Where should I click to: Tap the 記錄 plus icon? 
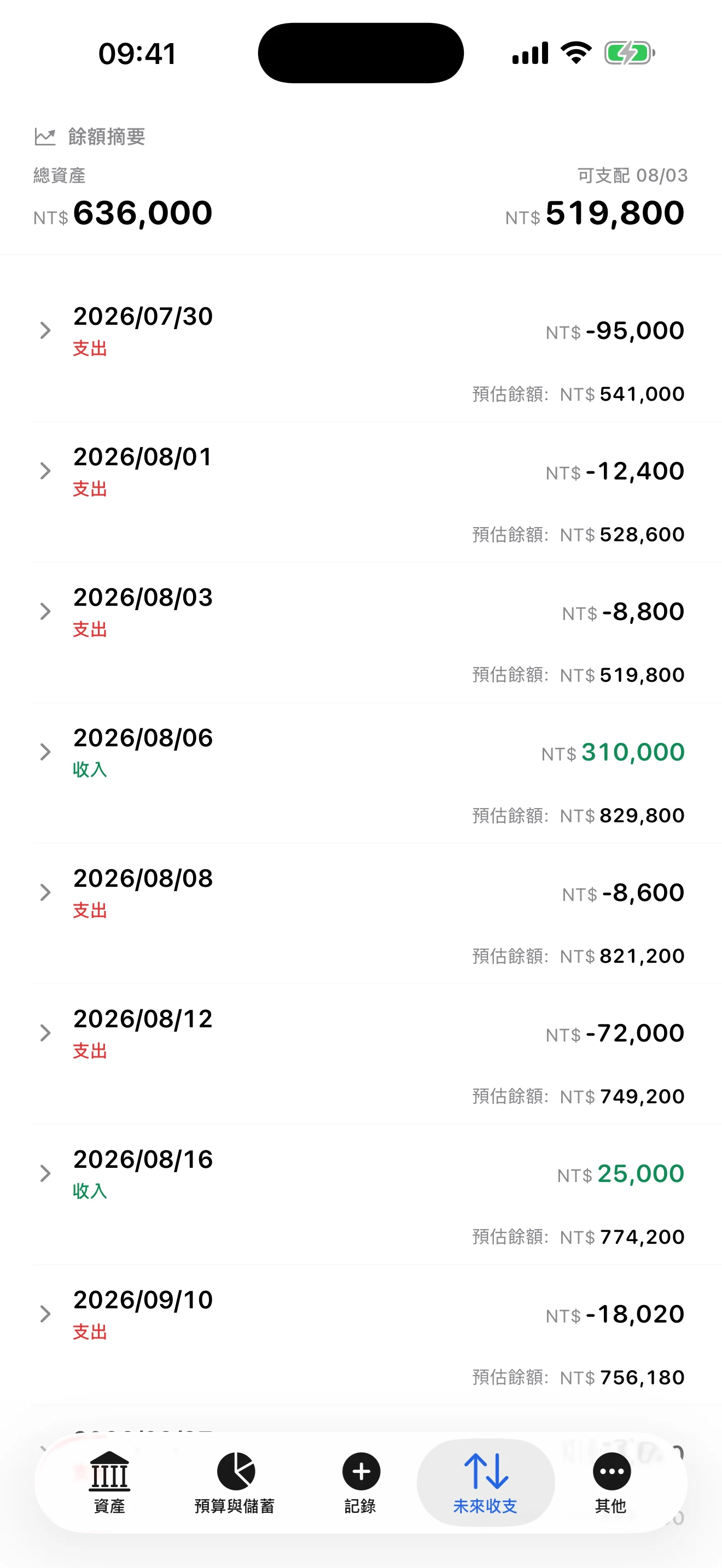click(x=361, y=1472)
